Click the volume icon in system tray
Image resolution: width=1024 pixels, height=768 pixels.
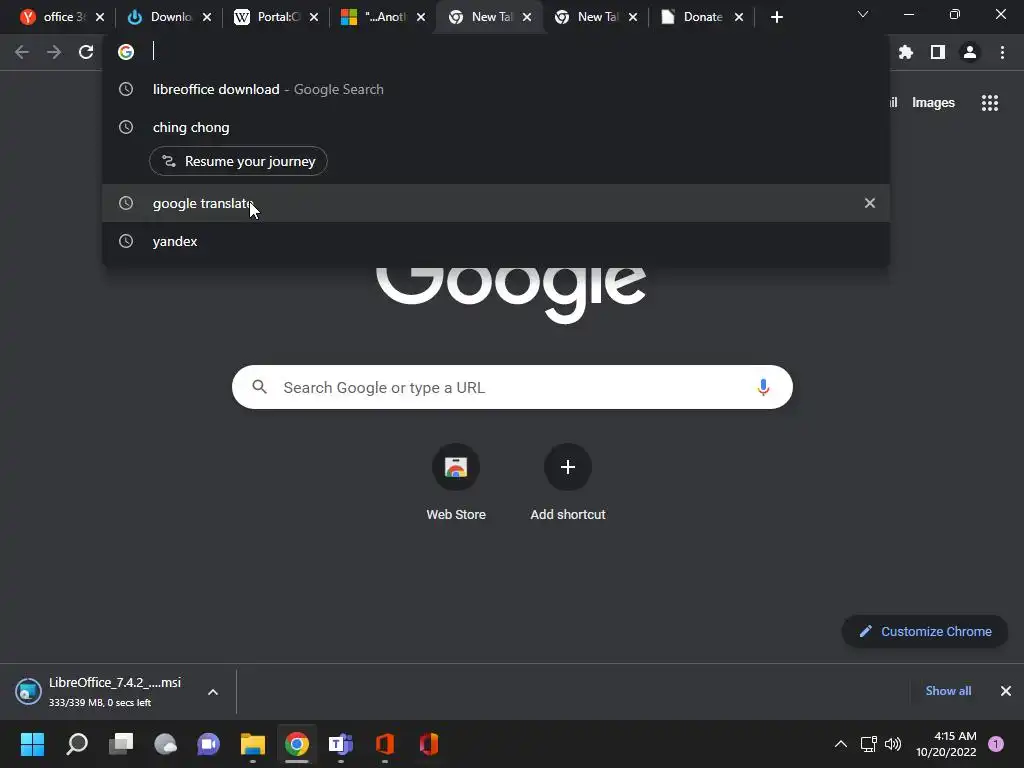[x=893, y=744]
